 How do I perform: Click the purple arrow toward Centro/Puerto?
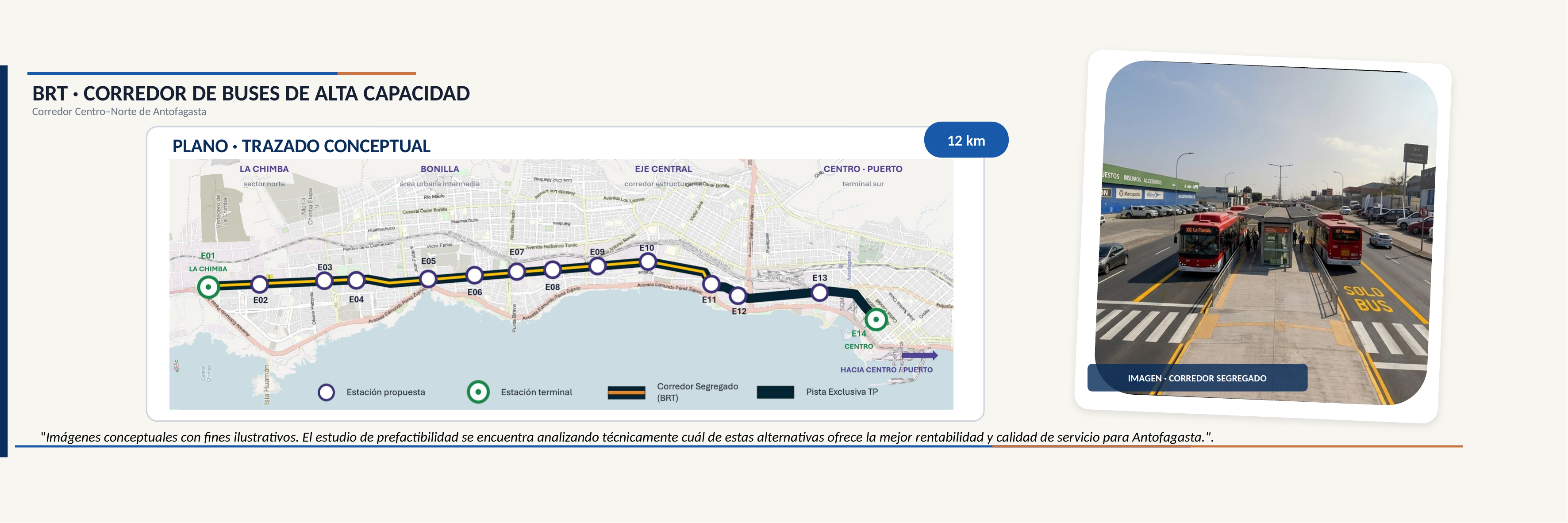click(919, 355)
